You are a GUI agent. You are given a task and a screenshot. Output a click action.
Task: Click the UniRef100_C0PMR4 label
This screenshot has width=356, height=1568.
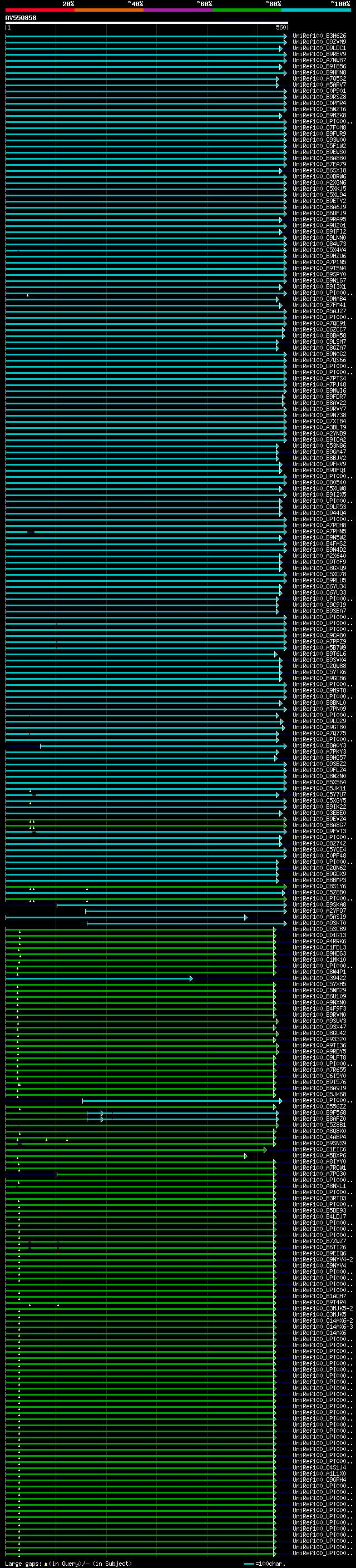[319, 103]
